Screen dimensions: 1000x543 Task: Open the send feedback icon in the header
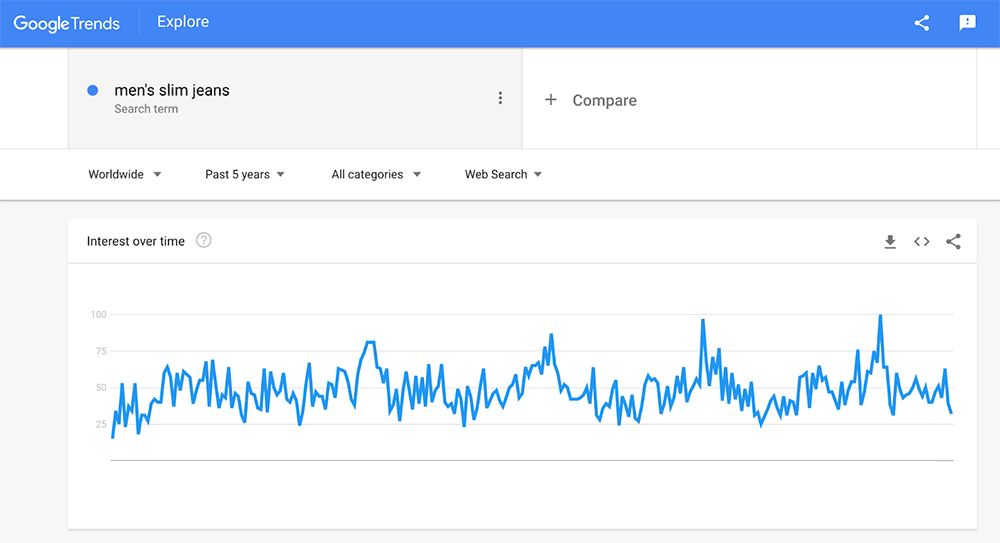pyautogui.click(x=967, y=23)
